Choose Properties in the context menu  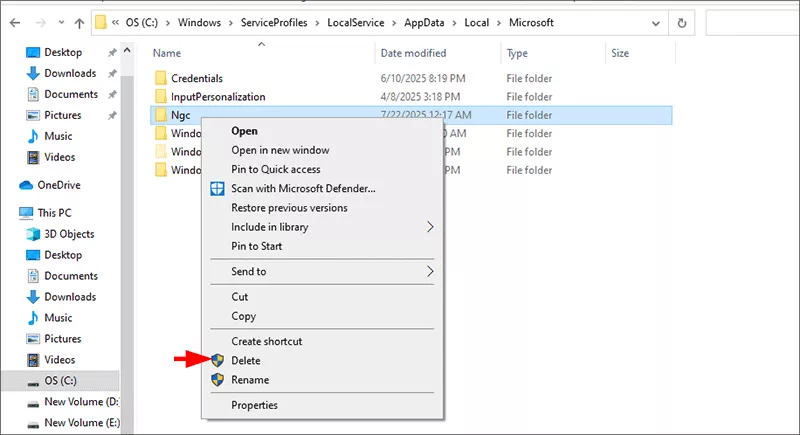[x=255, y=405]
